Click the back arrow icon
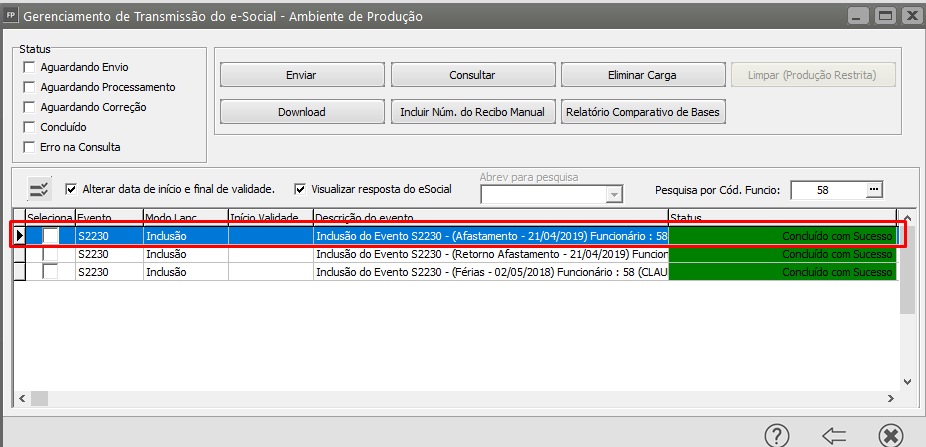926x447 pixels. click(834, 436)
